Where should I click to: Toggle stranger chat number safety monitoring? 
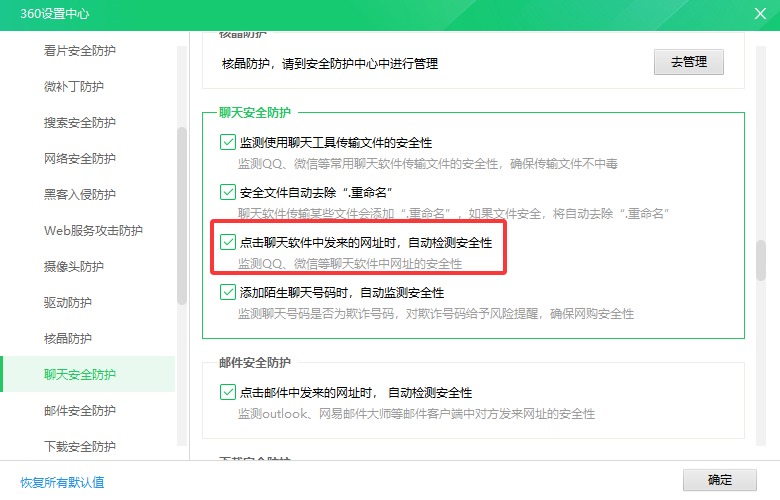pyautogui.click(x=227, y=292)
